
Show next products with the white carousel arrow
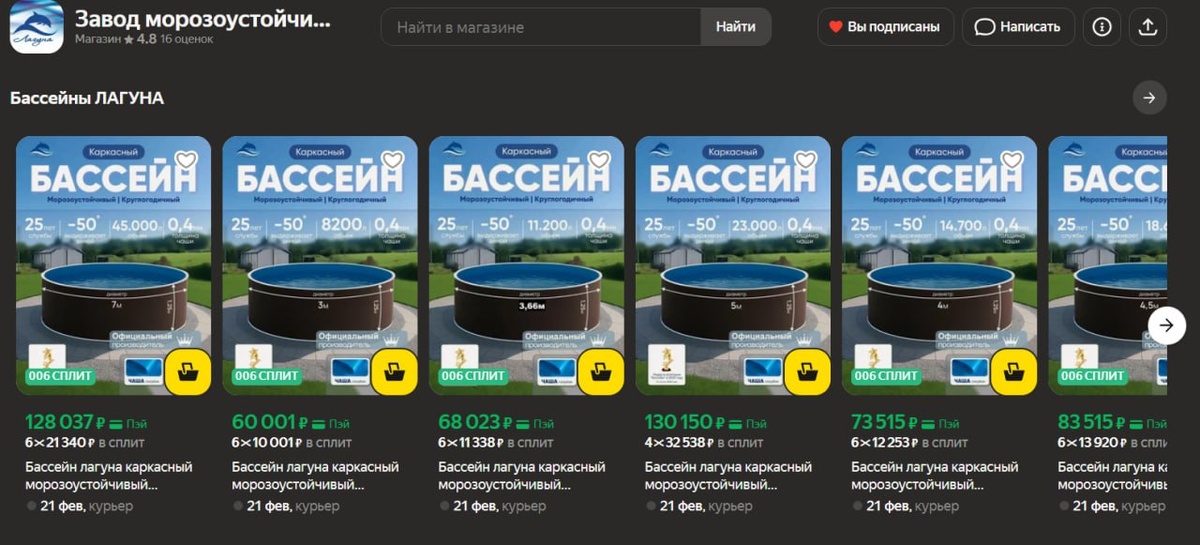[1167, 325]
